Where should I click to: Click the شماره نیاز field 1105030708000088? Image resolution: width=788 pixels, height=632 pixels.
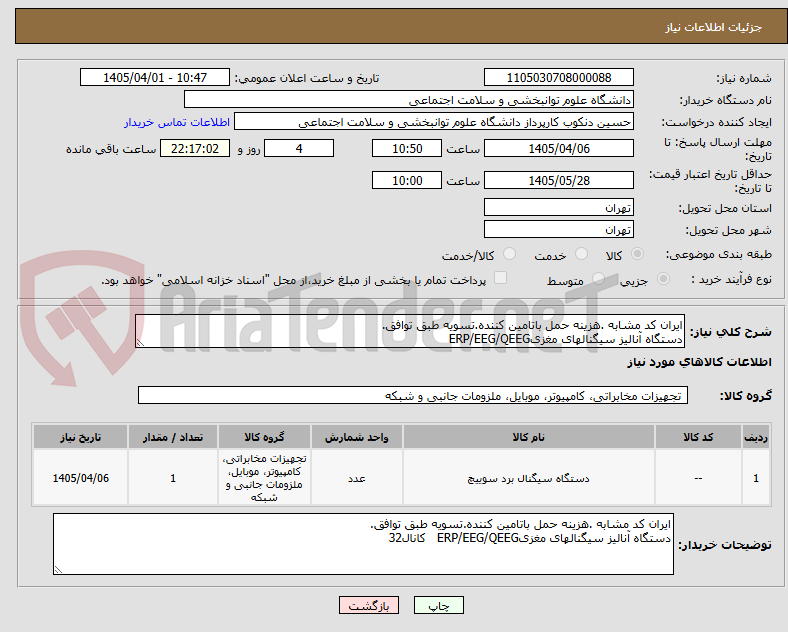click(x=559, y=77)
